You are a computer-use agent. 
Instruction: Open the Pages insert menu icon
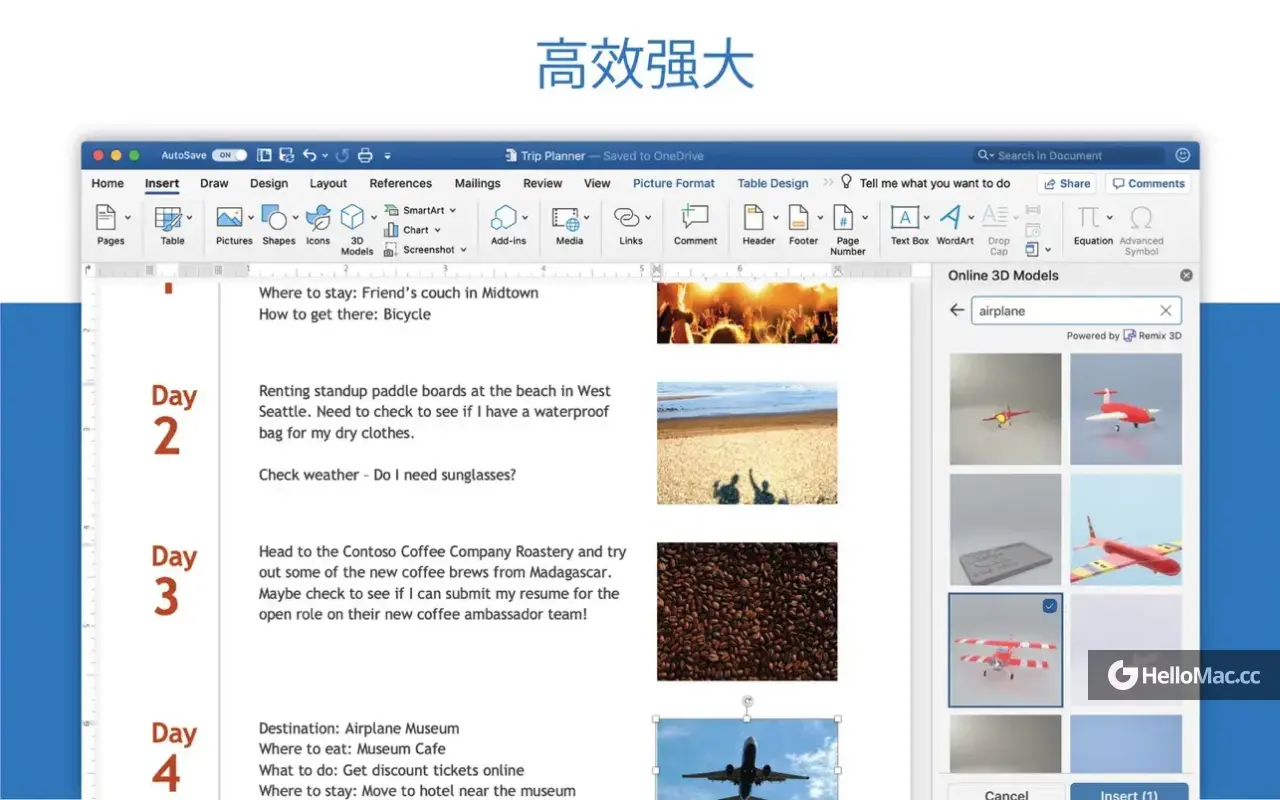click(105, 216)
